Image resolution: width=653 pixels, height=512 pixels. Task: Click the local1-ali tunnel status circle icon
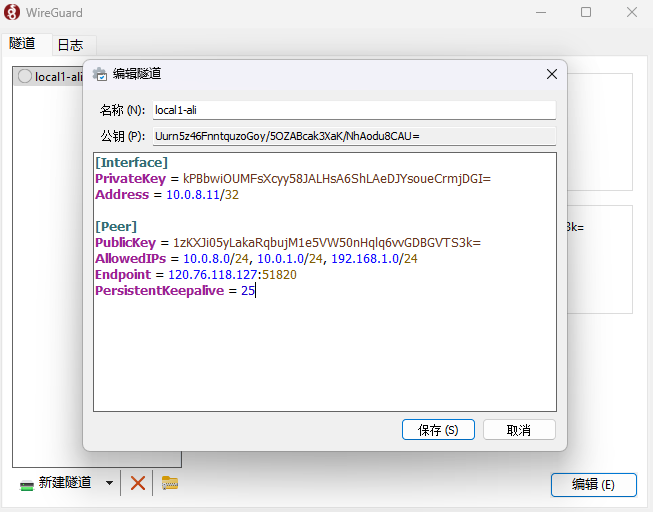(25, 77)
